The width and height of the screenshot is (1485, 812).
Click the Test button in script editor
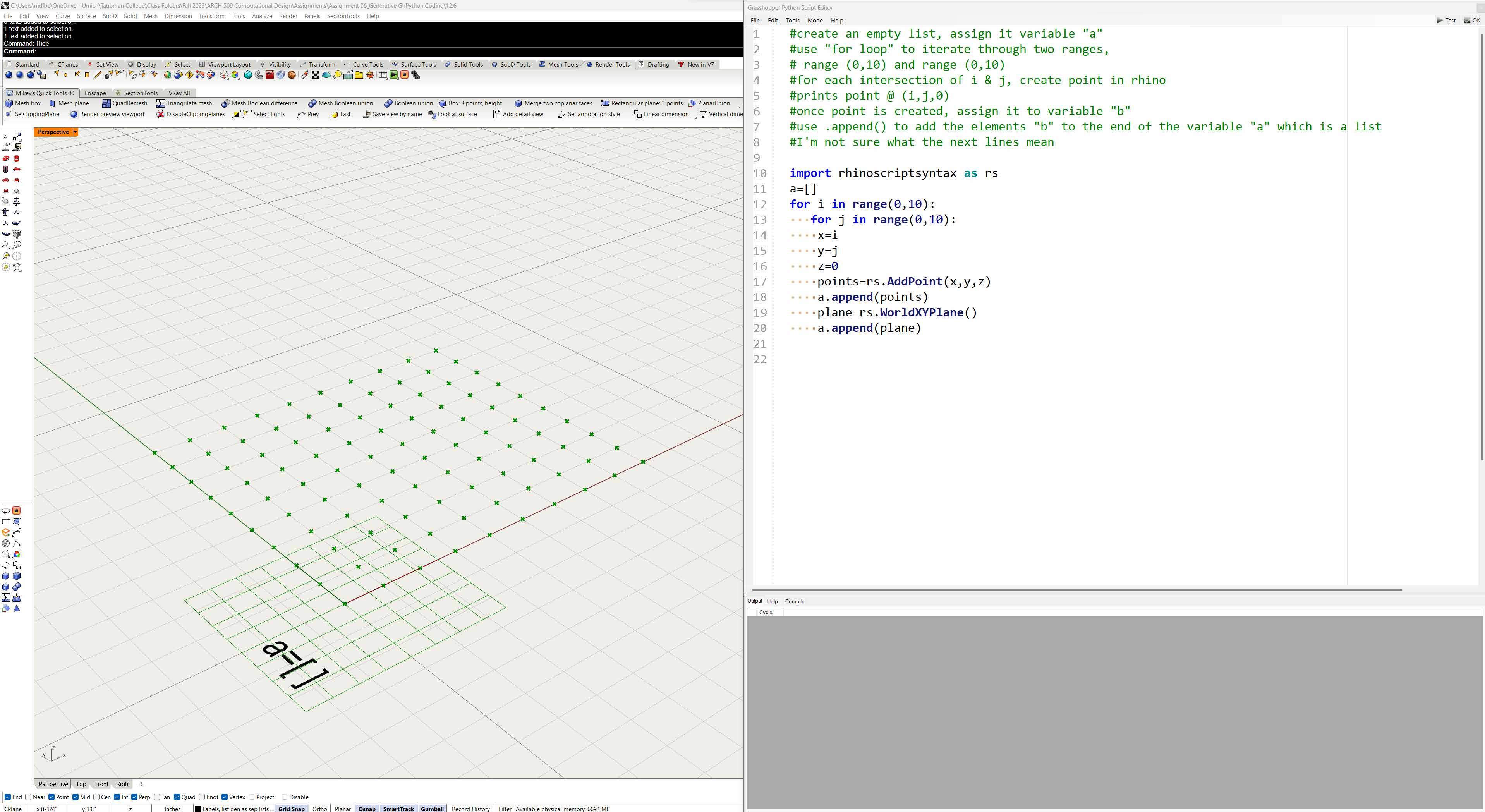(1446, 20)
